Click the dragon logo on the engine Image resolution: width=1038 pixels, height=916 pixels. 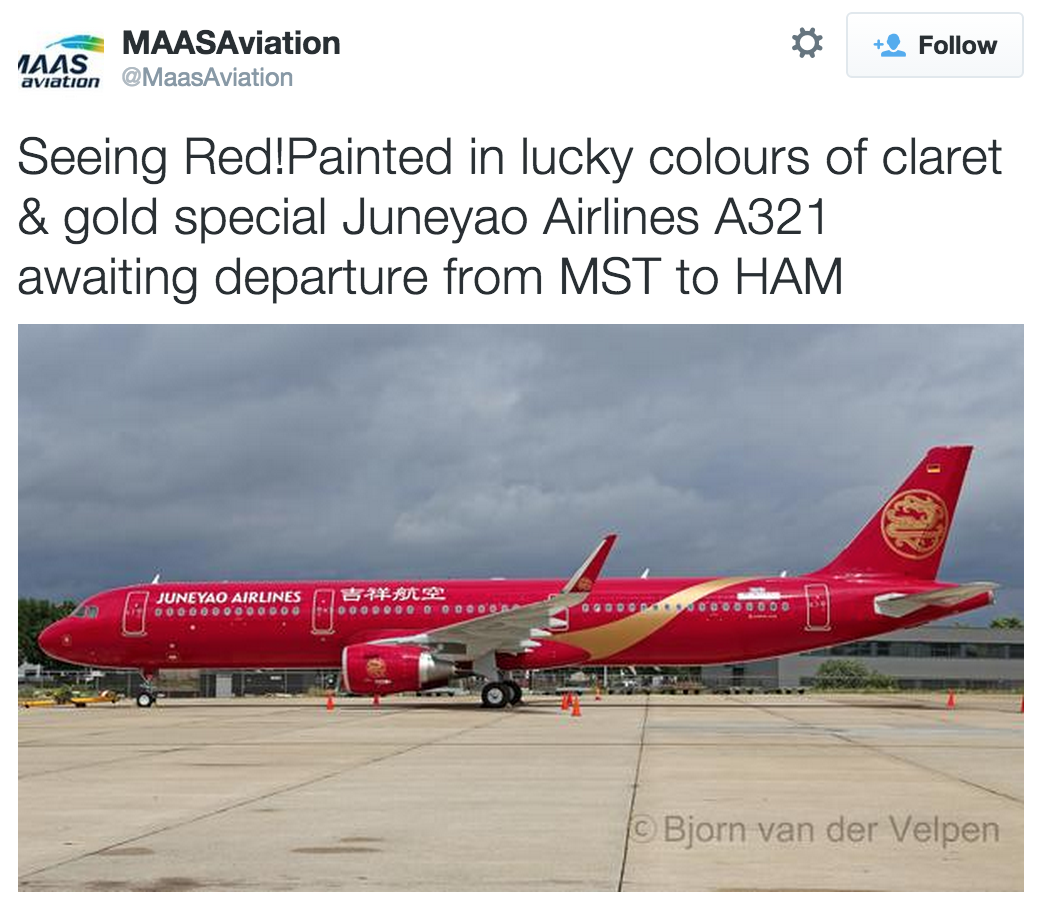(x=376, y=667)
